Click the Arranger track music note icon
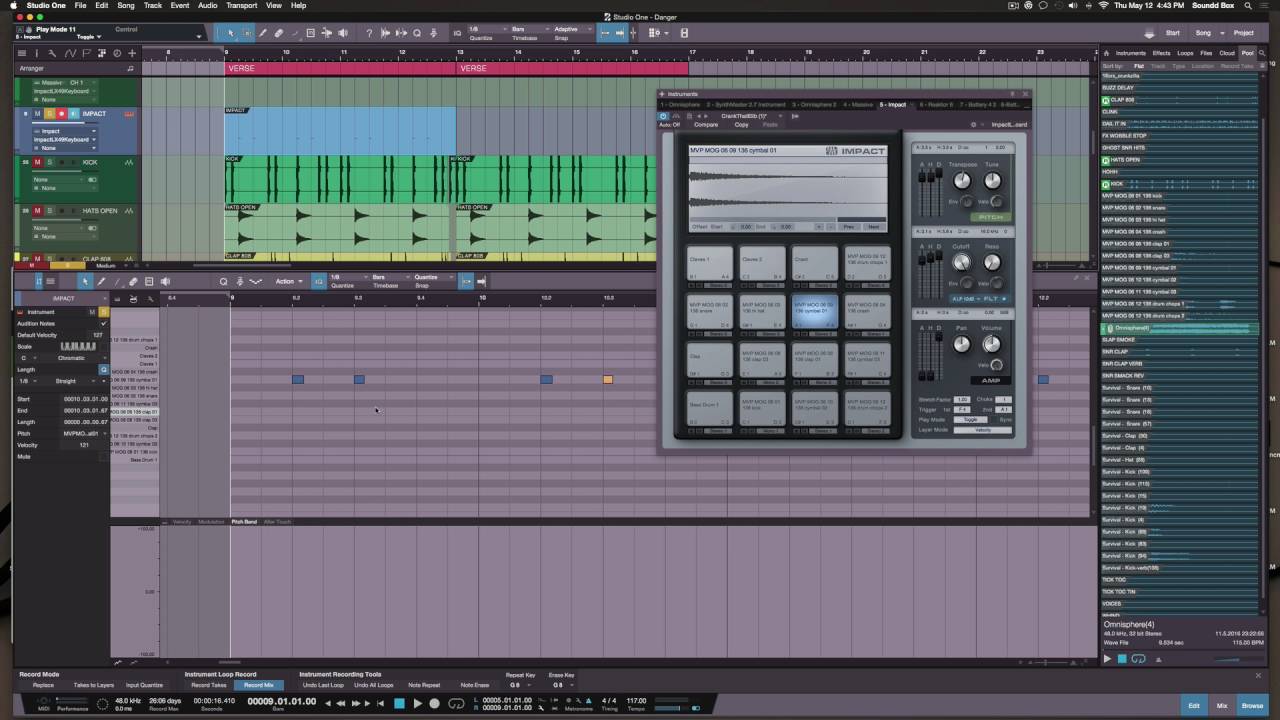 coord(131,69)
